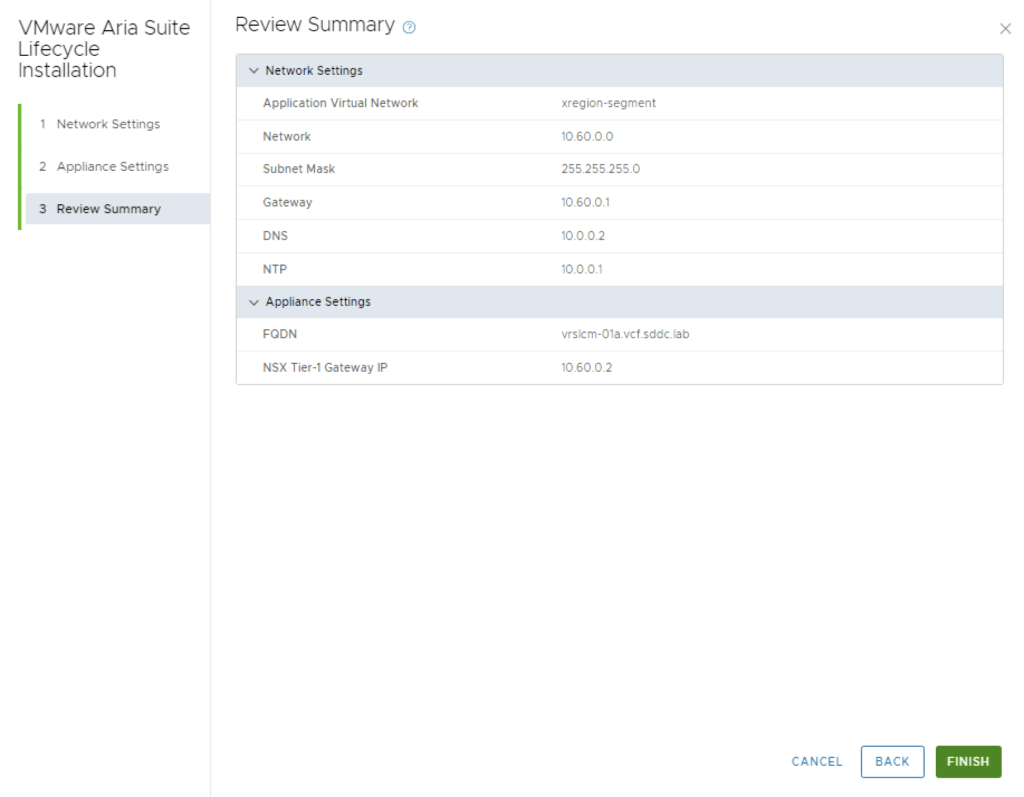The height and width of the screenshot is (797, 1024).
Task: Click the Gateway value 10.60.0.1
Action: [585, 202]
